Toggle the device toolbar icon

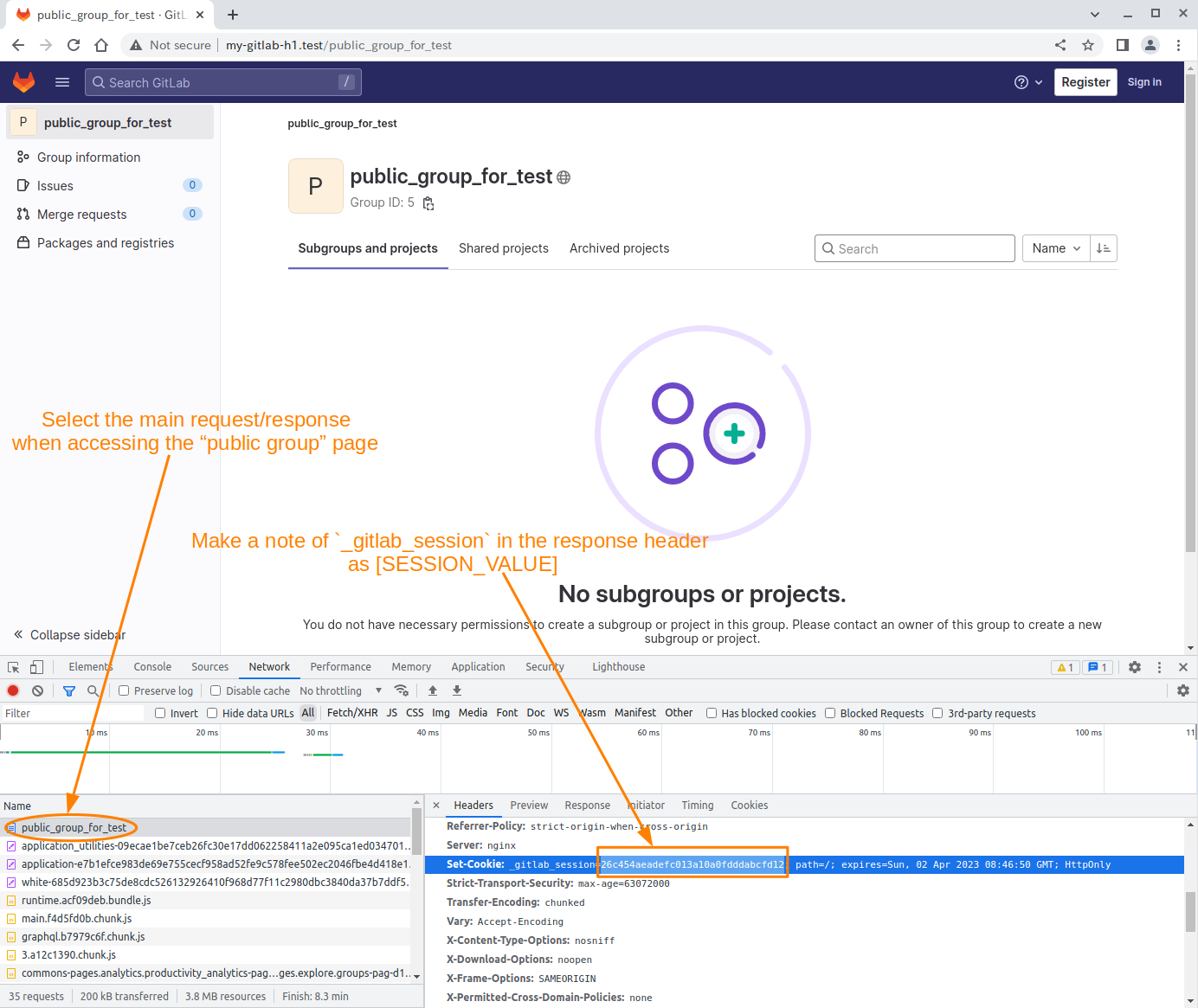(x=36, y=667)
